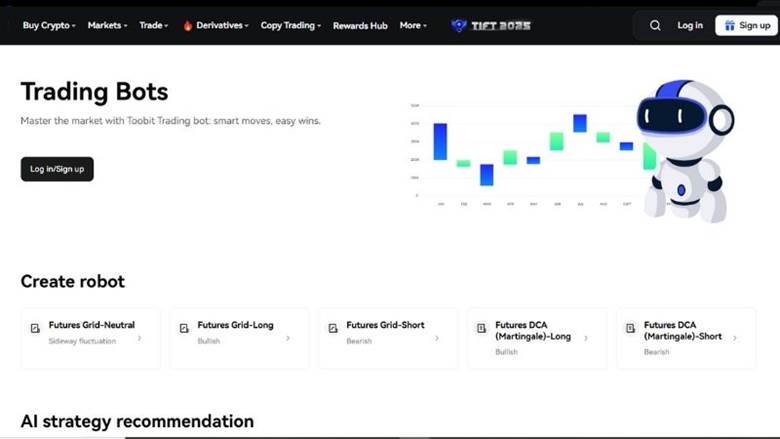Click the gift icon in Sign up
The image size is (780, 439).
729,25
